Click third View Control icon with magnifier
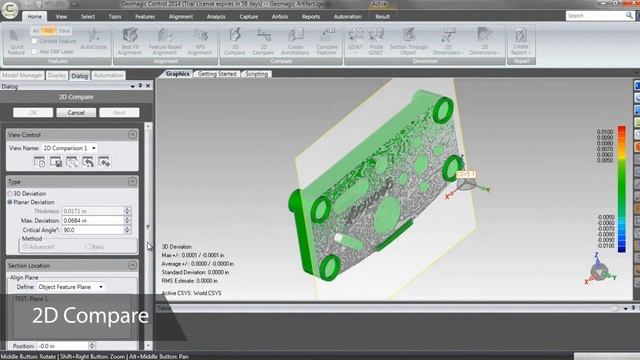The height and width of the screenshot is (360, 640). coord(72,162)
